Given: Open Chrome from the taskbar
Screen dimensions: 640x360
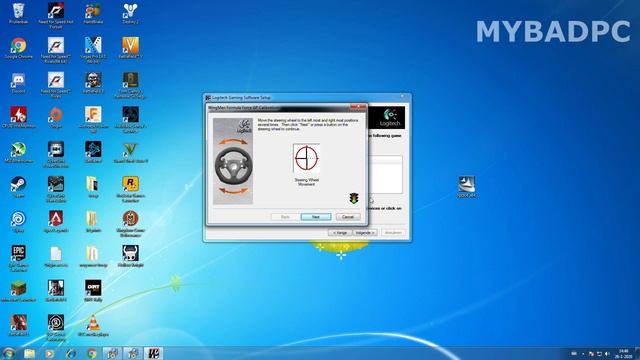Looking at the screenshot, I should (x=92, y=353).
